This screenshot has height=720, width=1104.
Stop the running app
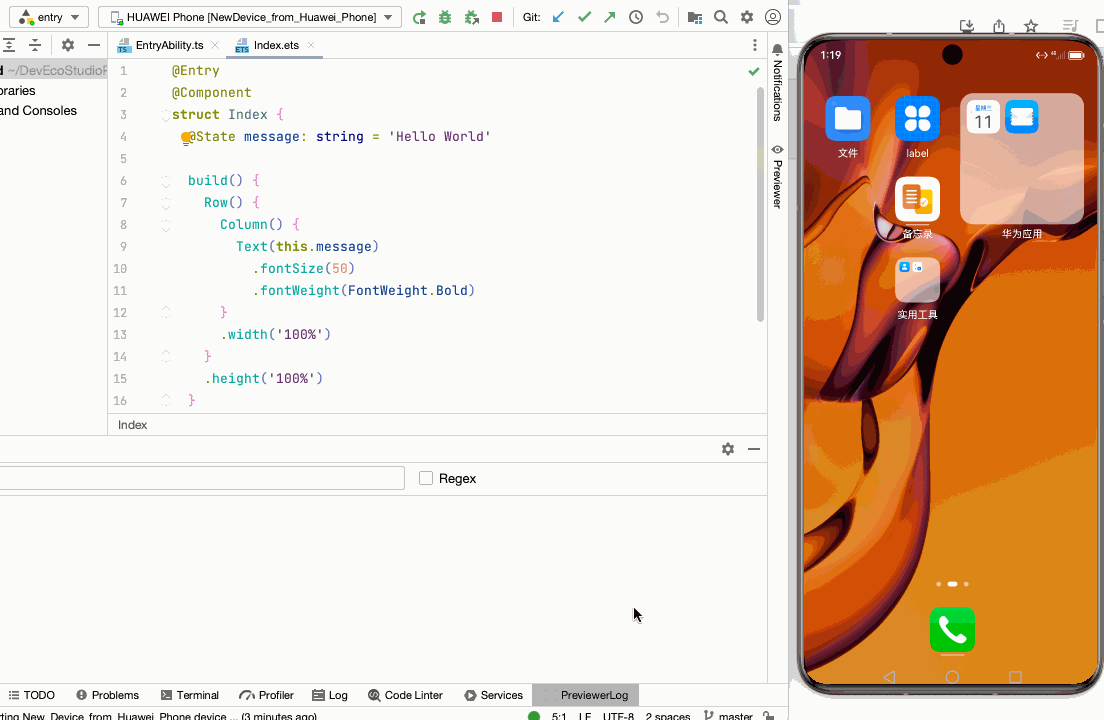[x=497, y=17]
